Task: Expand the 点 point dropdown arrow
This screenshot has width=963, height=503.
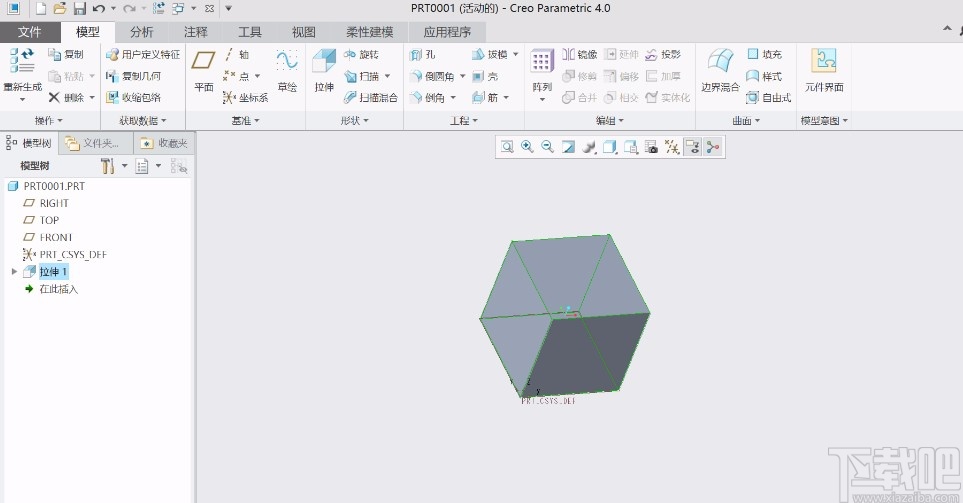Action: [257, 76]
